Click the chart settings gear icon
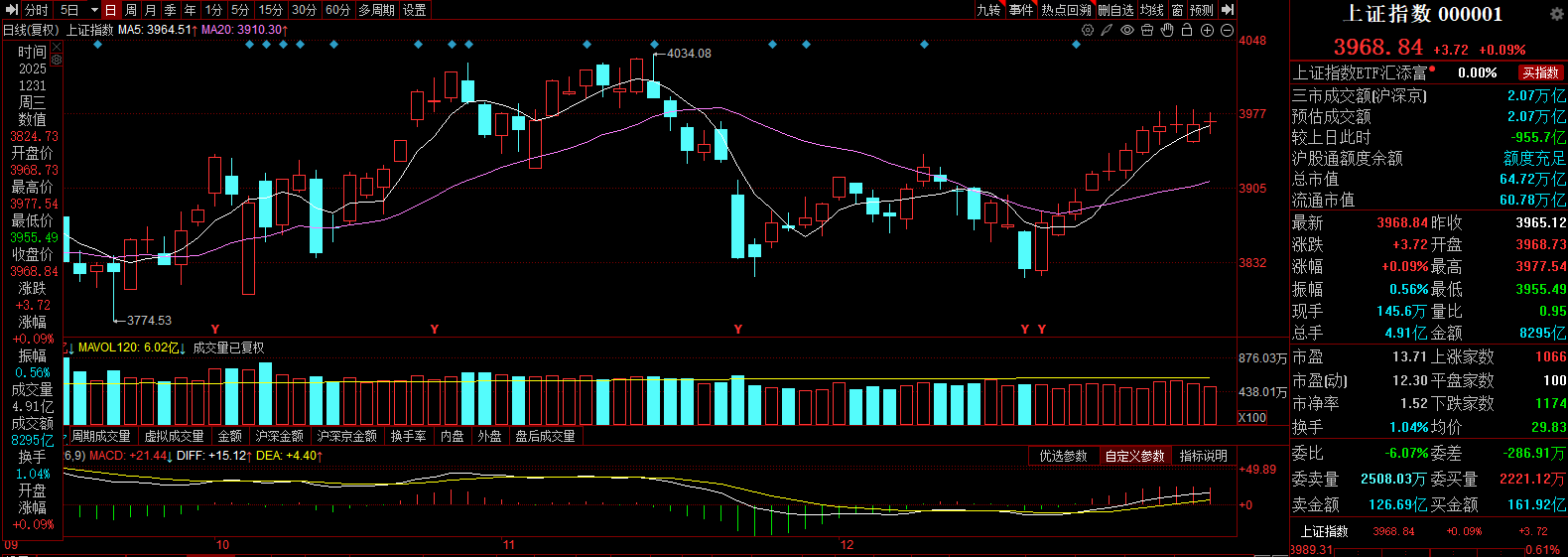Screen dimensions: 1568x557 click(x=1088, y=31)
